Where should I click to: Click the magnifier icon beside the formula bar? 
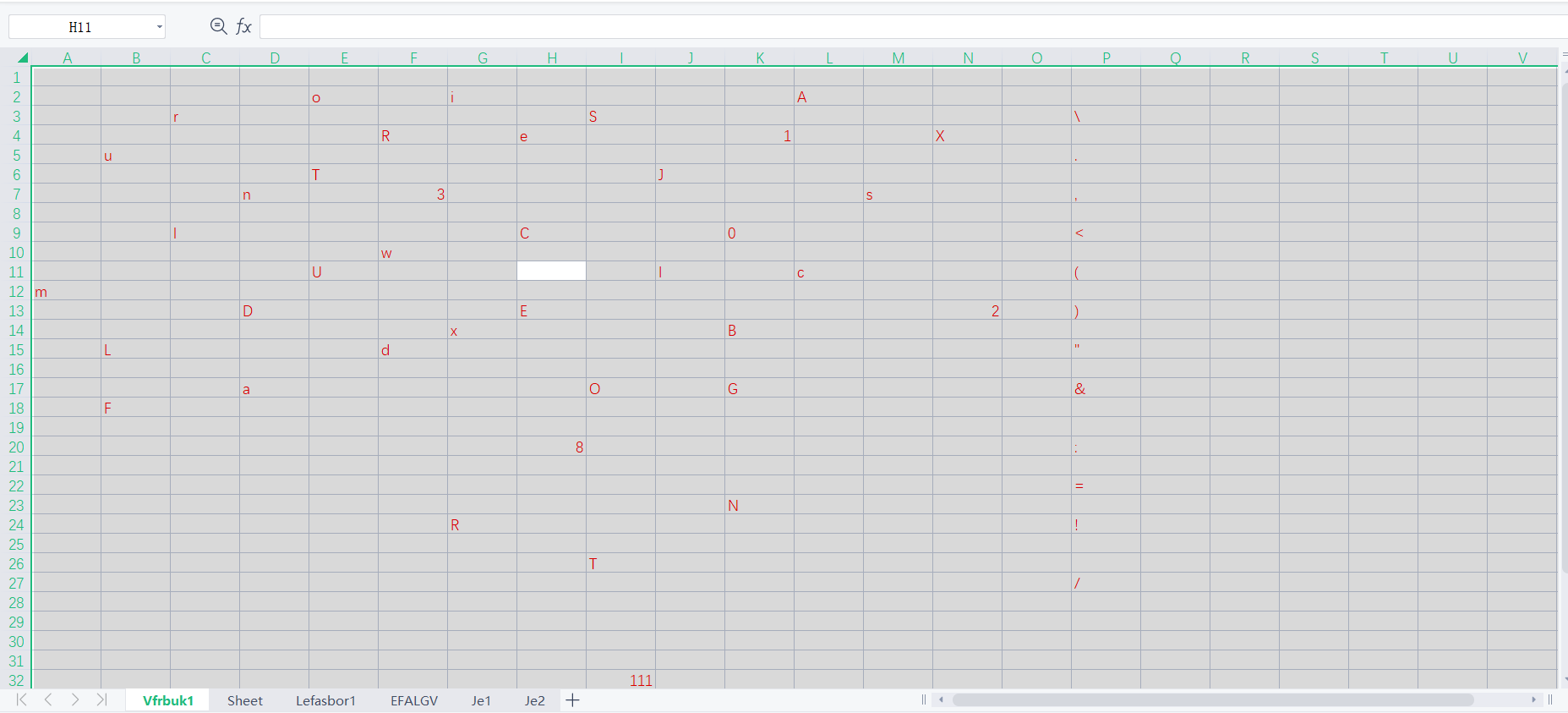(x=218, y=26)
